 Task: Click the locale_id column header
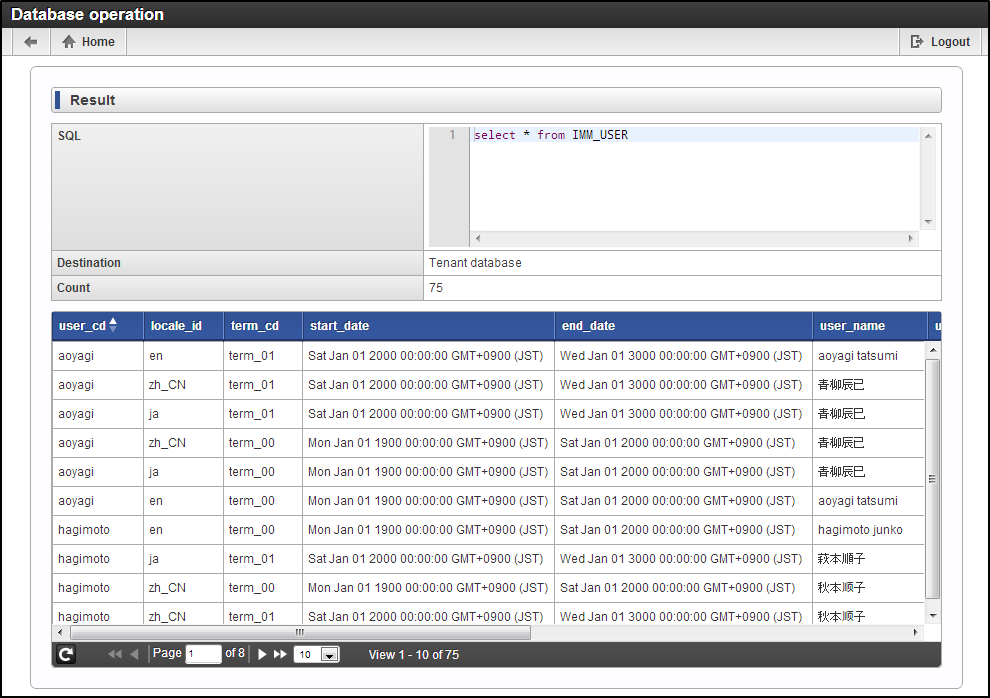click(183, 326)
